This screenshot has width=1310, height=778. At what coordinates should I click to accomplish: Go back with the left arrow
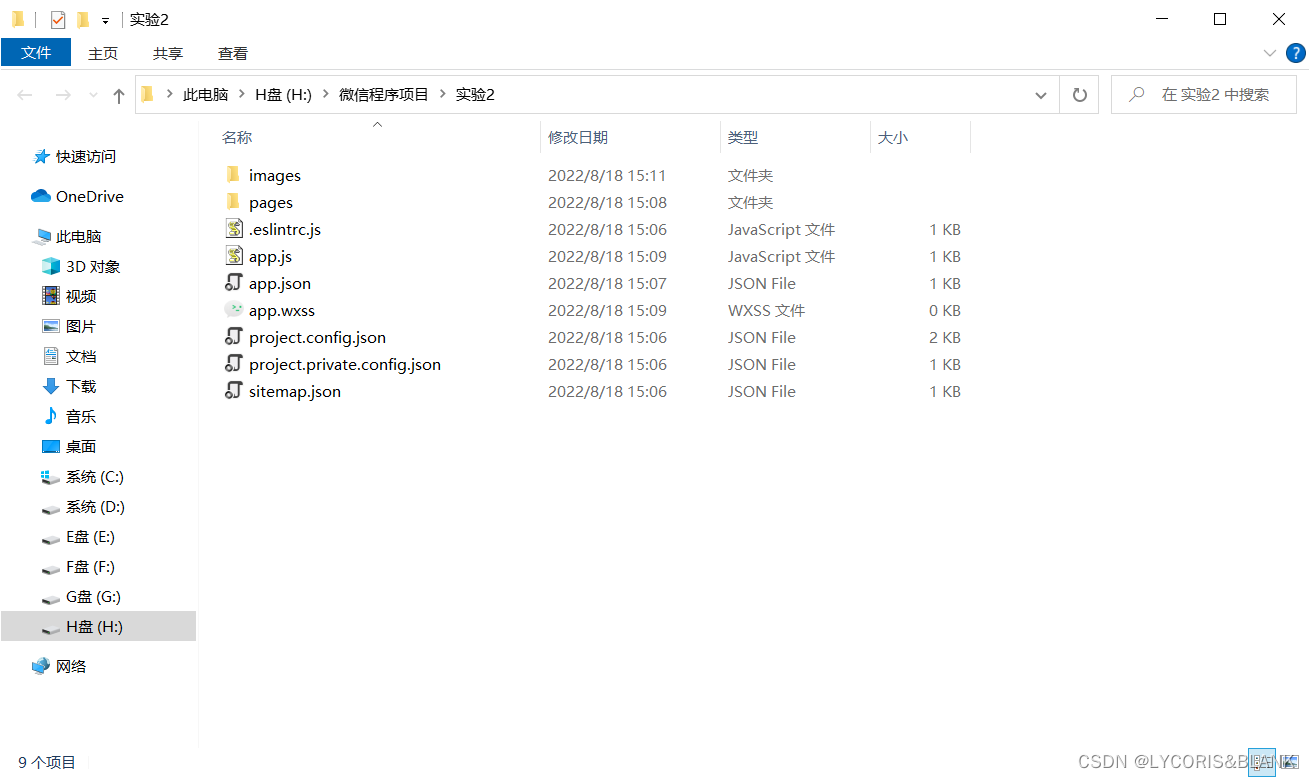(x=25, y=95)
